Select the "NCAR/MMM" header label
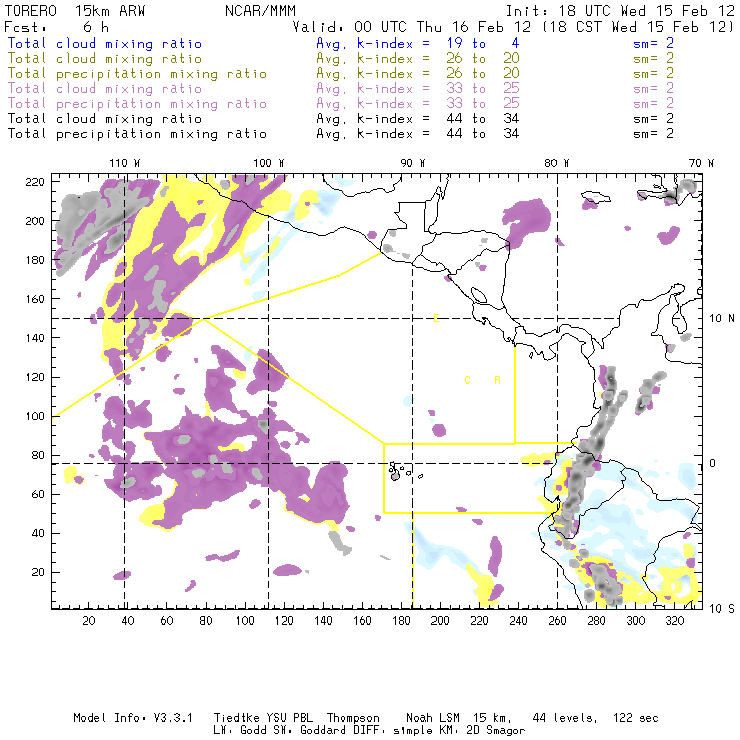This screenshot has height=740, width=740. [260, 11]
